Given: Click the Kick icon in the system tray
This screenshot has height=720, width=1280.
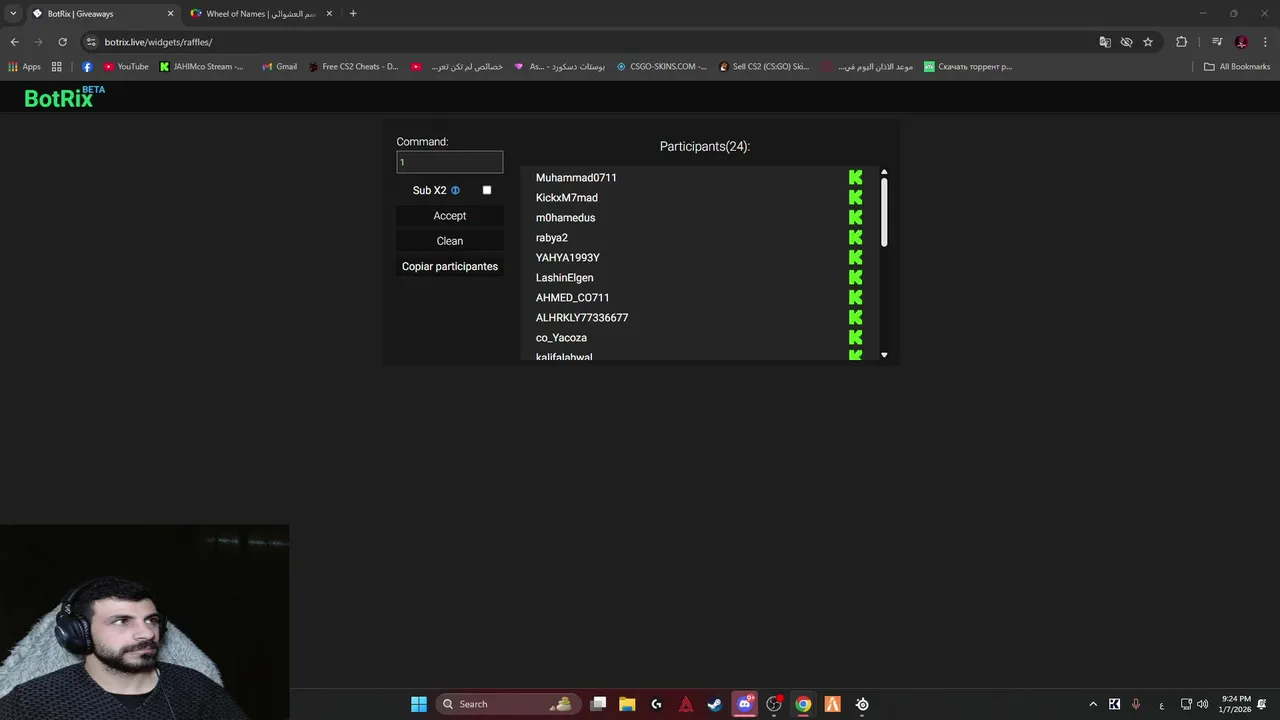Looking at the screenshot, I should pyautogui.click(x=1114, y=704).
